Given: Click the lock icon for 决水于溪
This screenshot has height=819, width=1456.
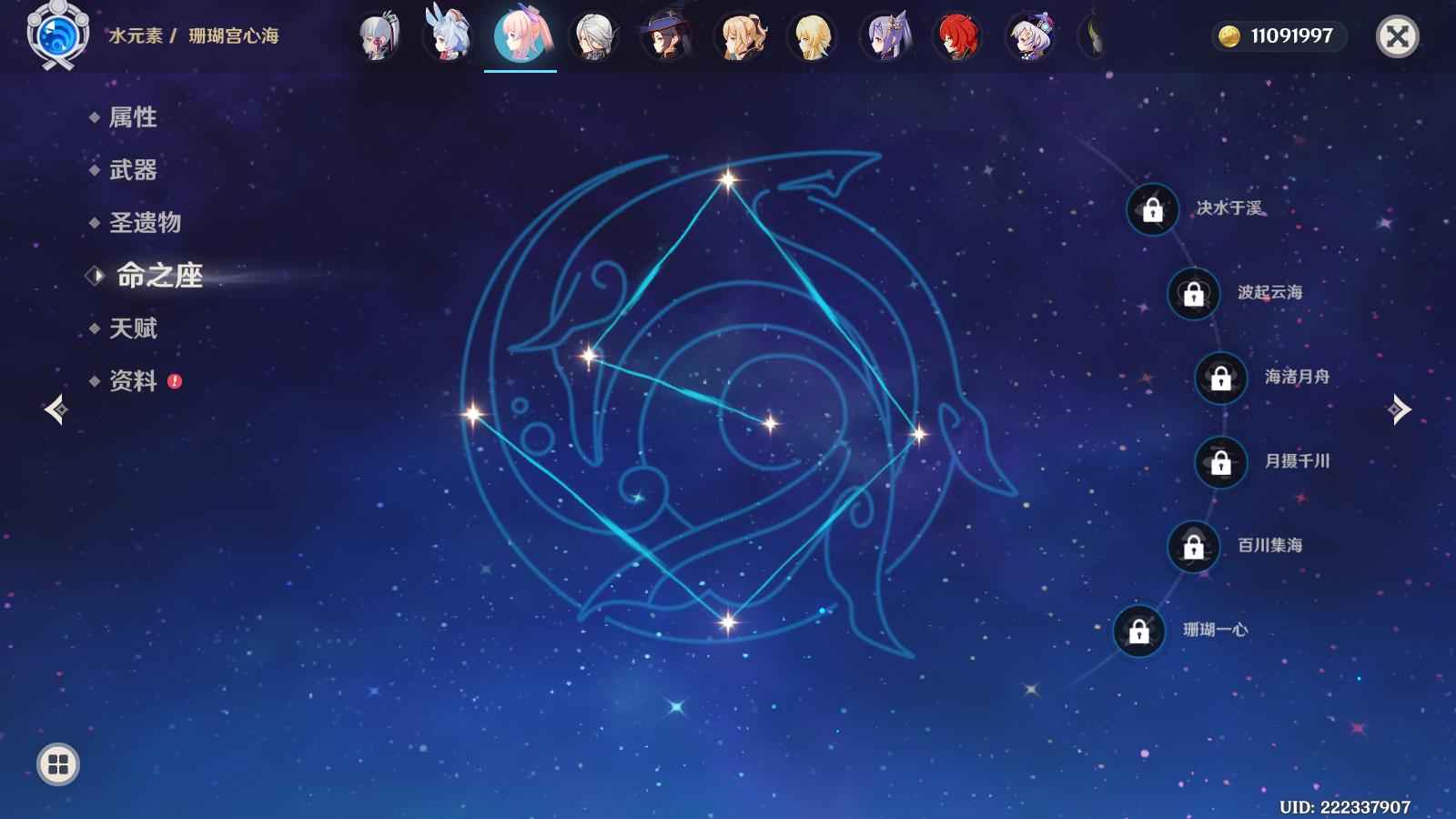Looking at the screenshot, I should pos(1152,209).
